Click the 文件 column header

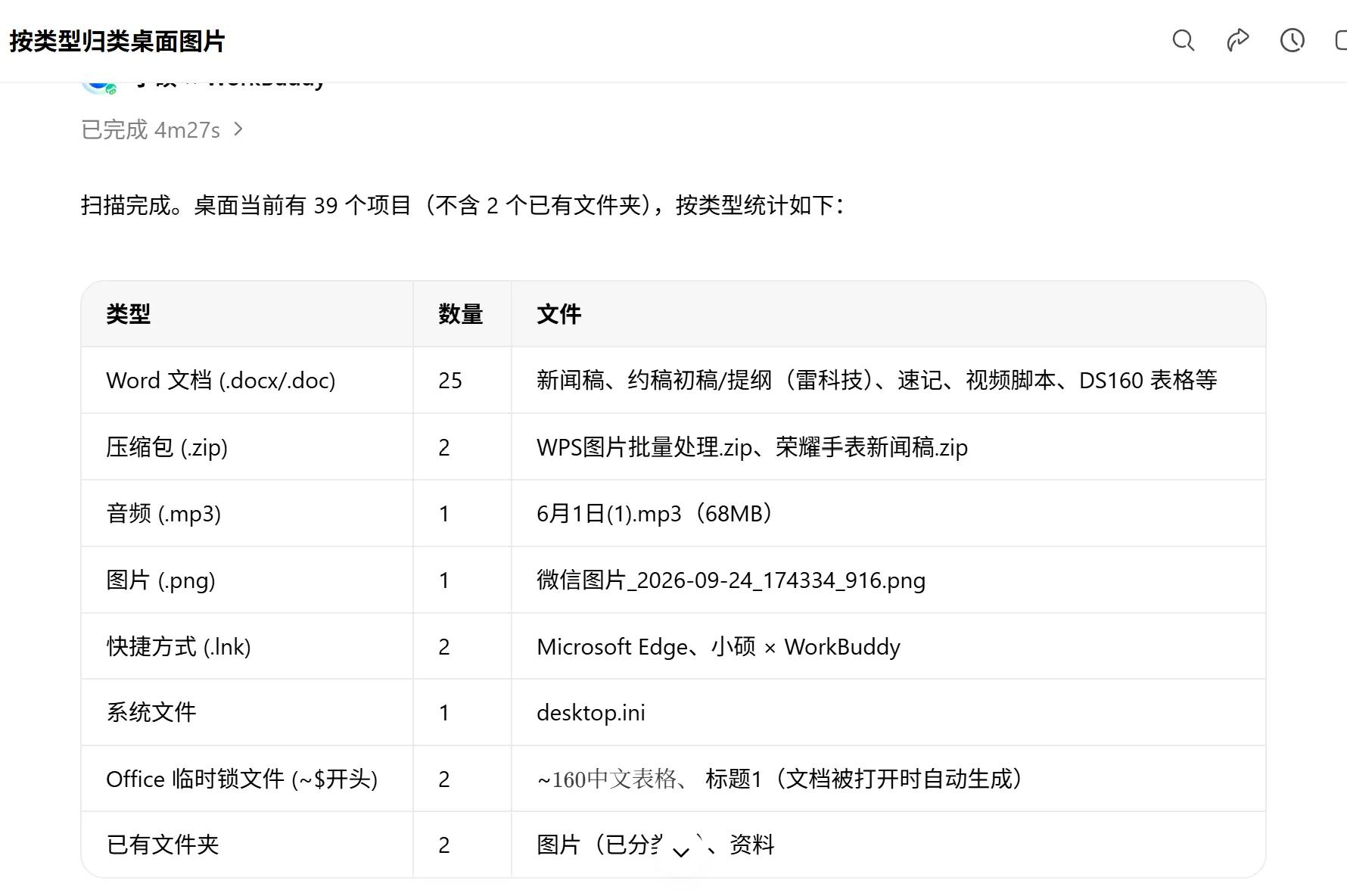(x=888, y=314)
